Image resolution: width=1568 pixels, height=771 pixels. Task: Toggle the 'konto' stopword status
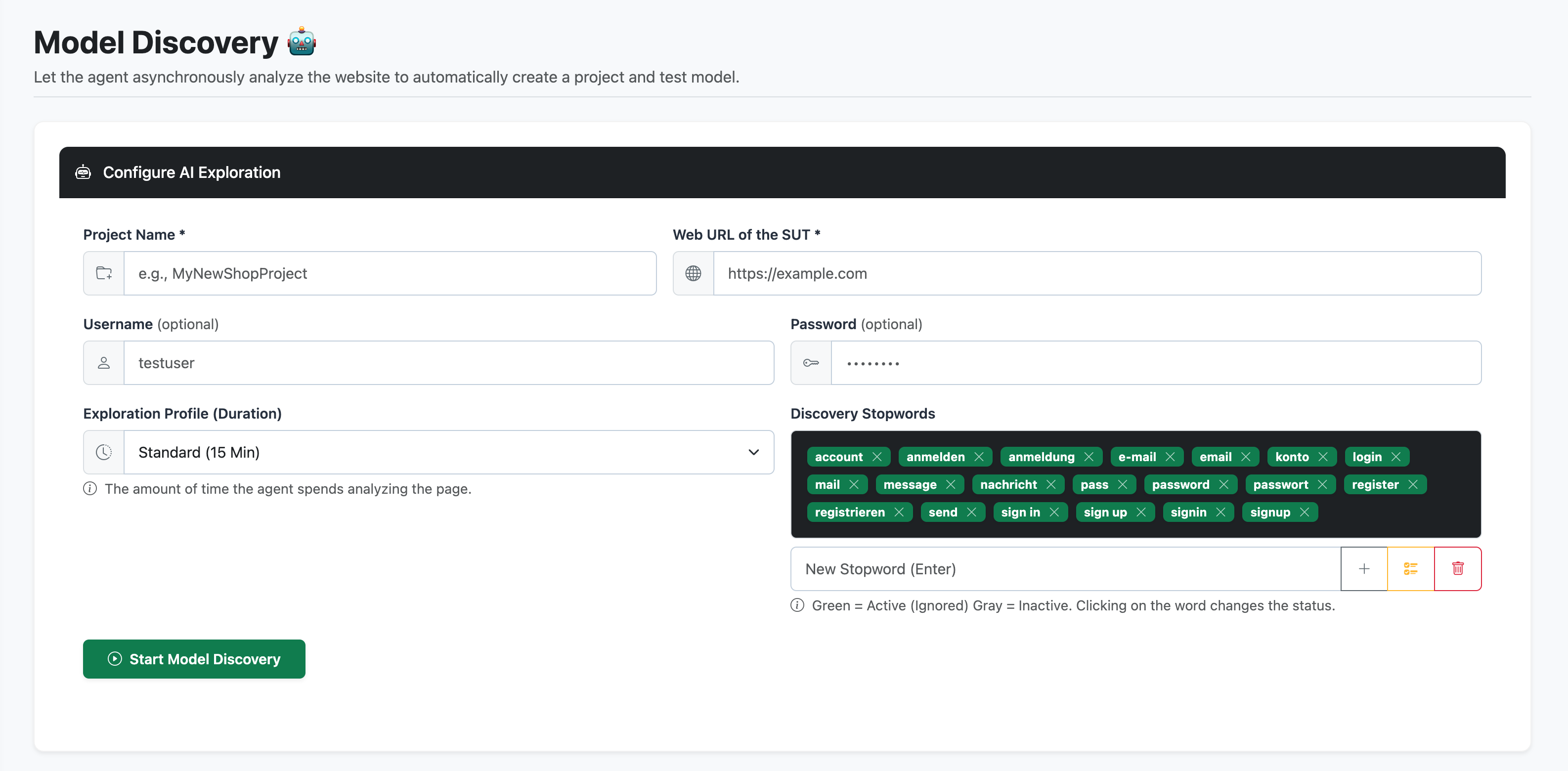(1292, 456)
